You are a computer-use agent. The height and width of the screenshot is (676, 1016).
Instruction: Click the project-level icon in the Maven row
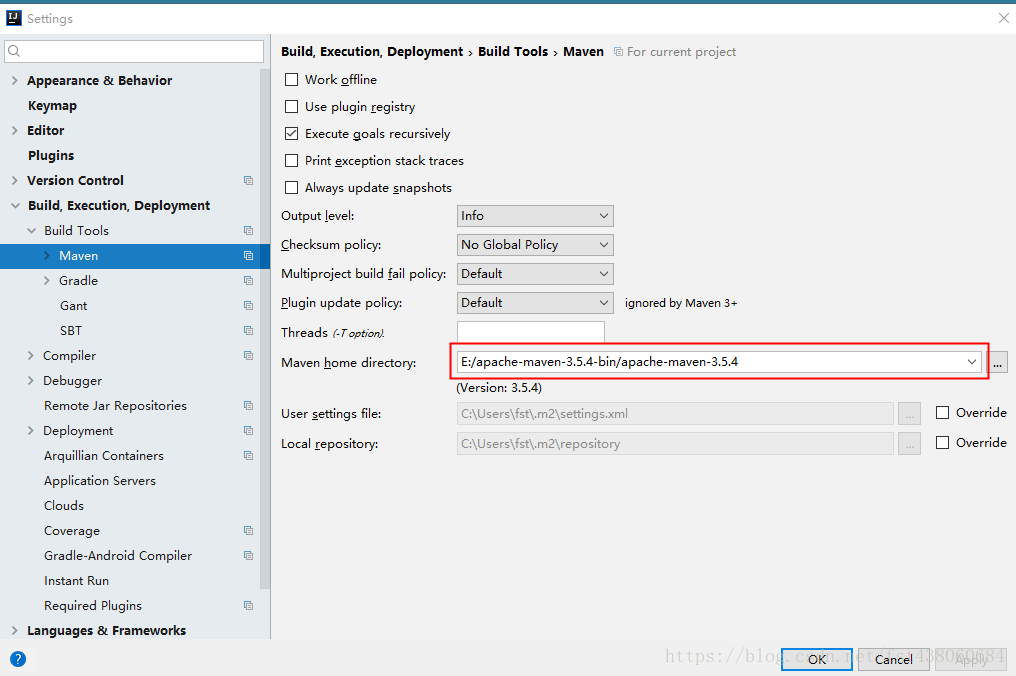[x=248, y=255]
